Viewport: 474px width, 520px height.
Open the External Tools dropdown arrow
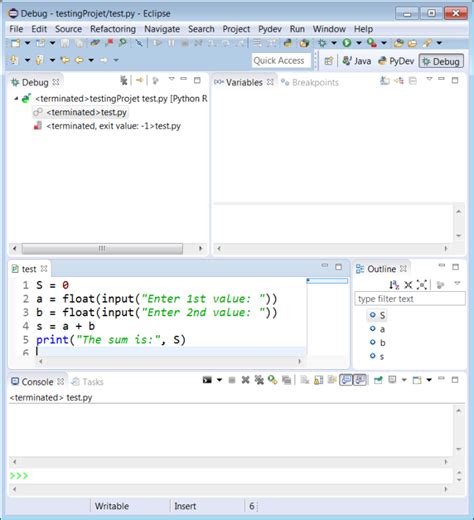[x=384, y=43]
